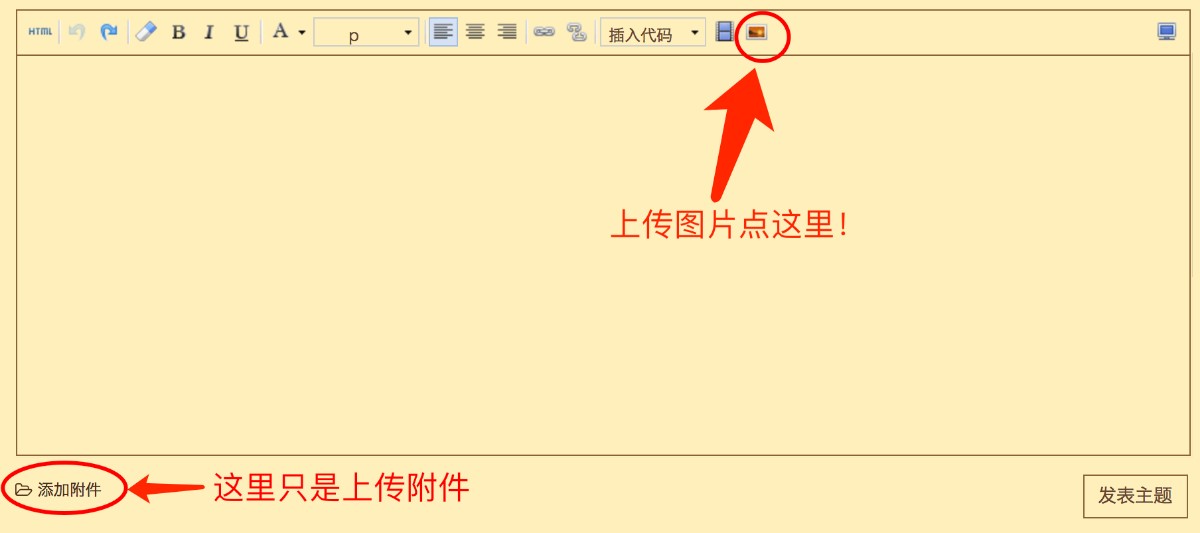Remove the hyperlink
1200x533 pixels.
(x=576, y=32)
